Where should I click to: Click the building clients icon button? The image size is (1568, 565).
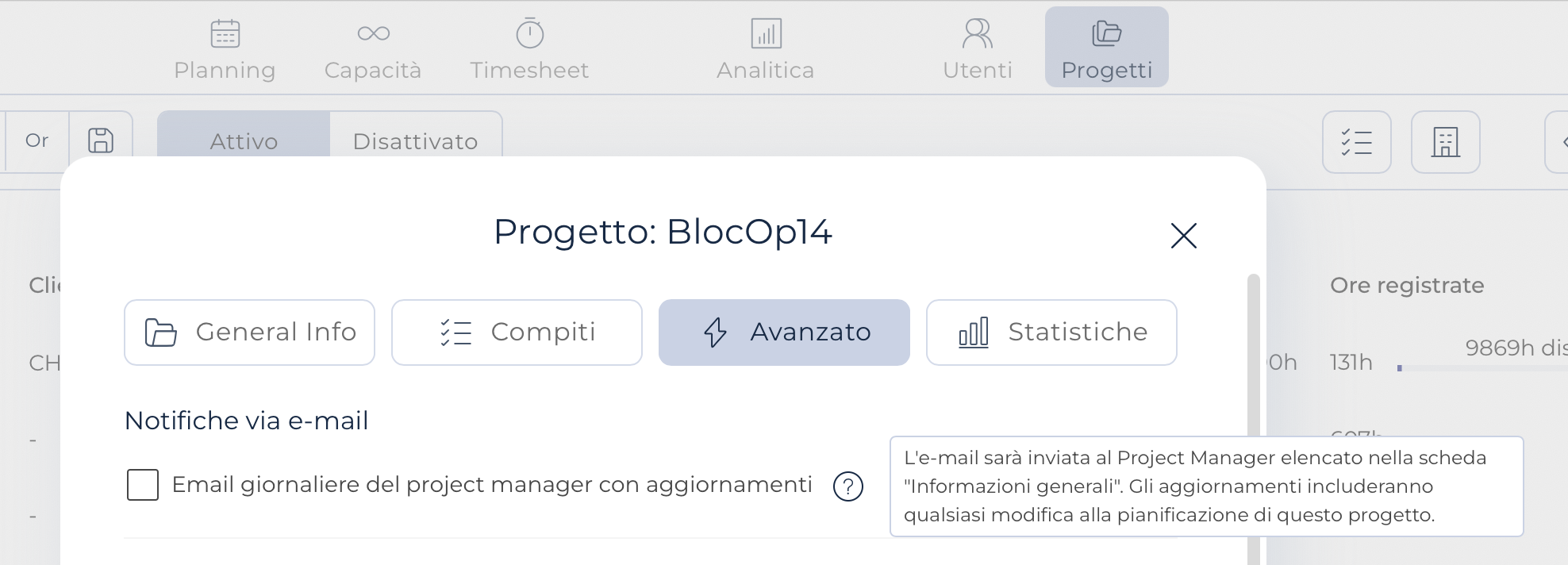[1446, 142]
